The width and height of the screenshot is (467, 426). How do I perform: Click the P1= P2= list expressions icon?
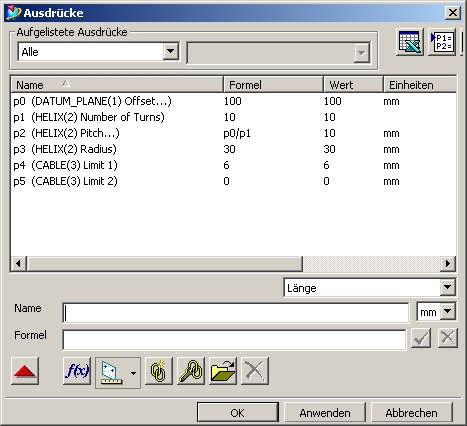[x=442, y=42]
